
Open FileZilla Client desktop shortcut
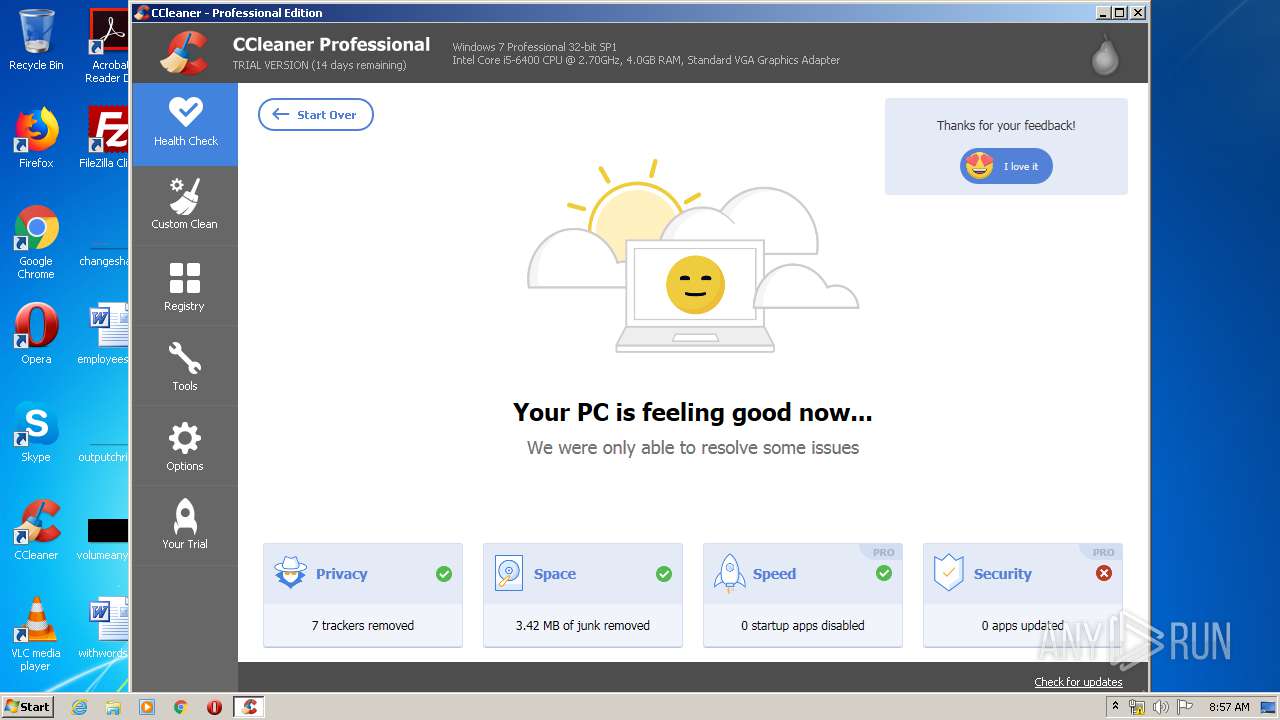(x=106, y=138)
